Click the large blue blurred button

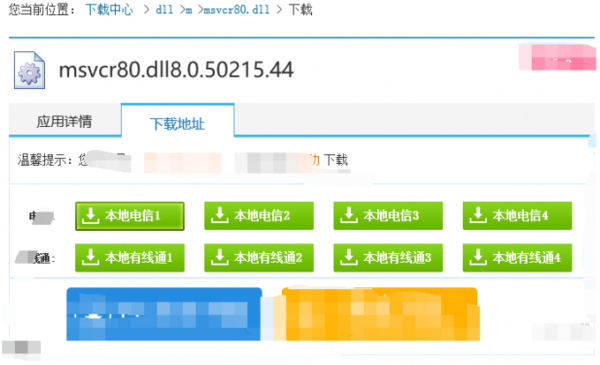pyautogui.click(x=164, y=314)
